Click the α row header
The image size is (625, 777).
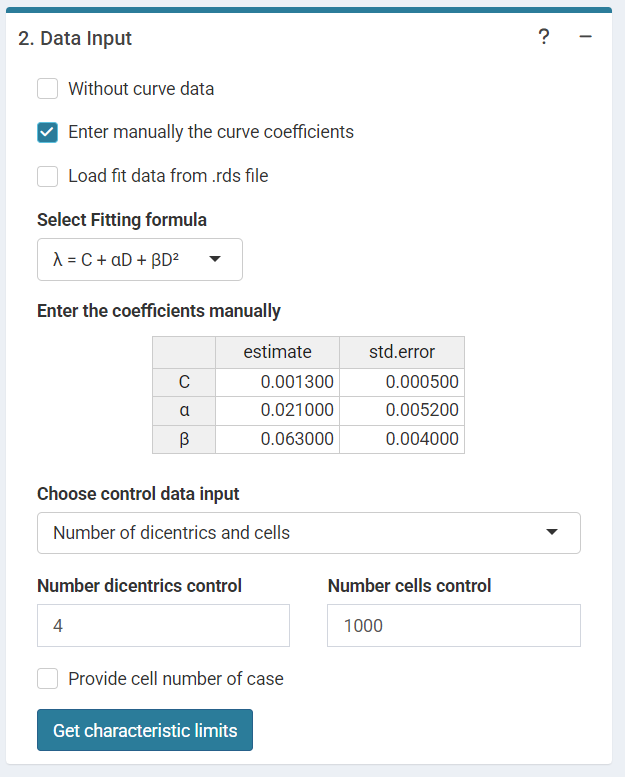(184, 410)
